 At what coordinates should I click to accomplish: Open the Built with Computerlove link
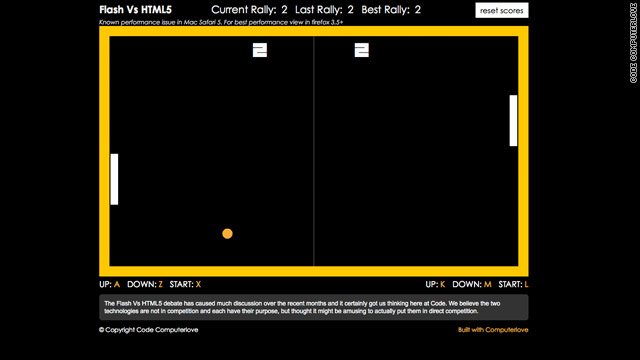pos(493,330)
